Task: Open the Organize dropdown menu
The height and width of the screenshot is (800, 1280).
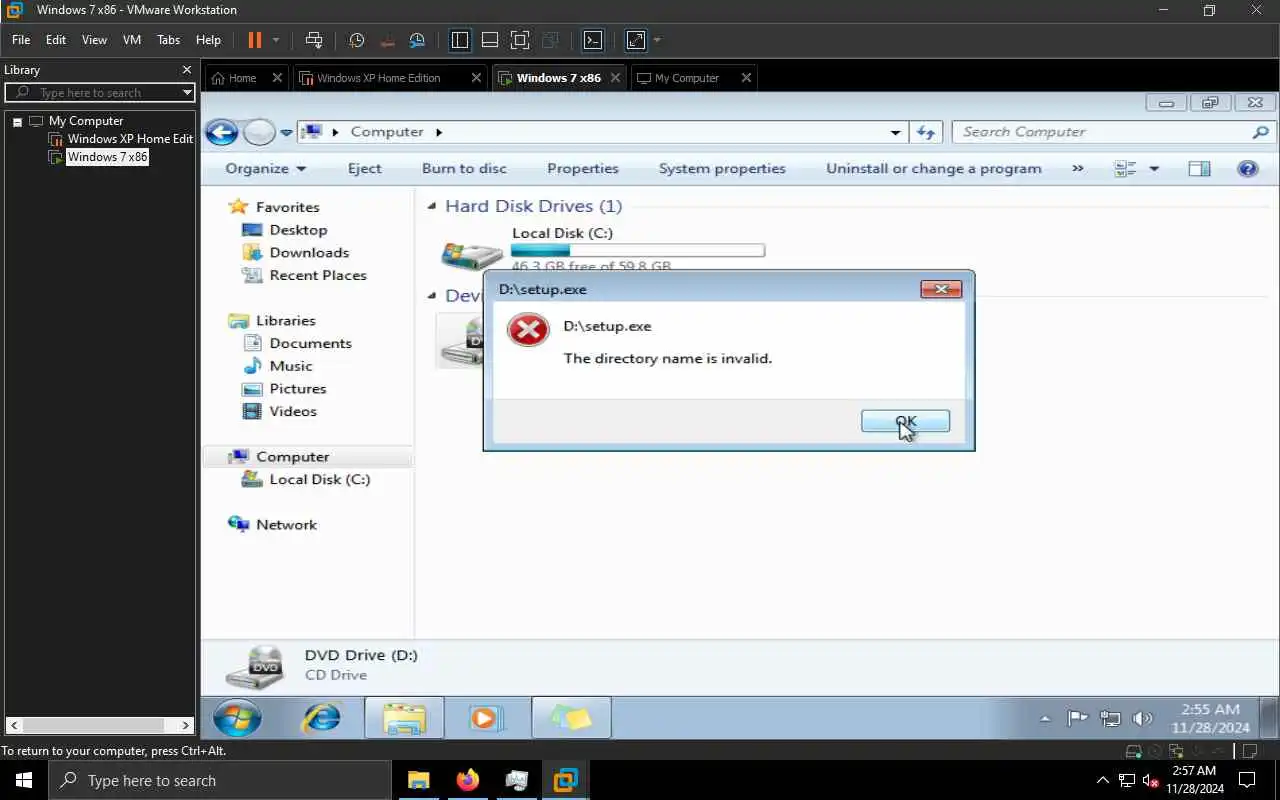Action: [x=266, y=169]
